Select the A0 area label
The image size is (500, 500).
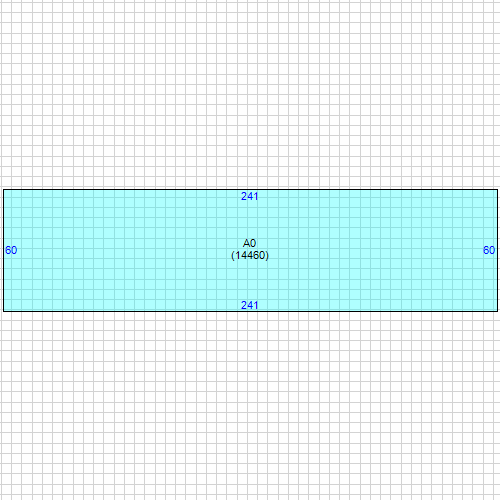click(249, 243)
